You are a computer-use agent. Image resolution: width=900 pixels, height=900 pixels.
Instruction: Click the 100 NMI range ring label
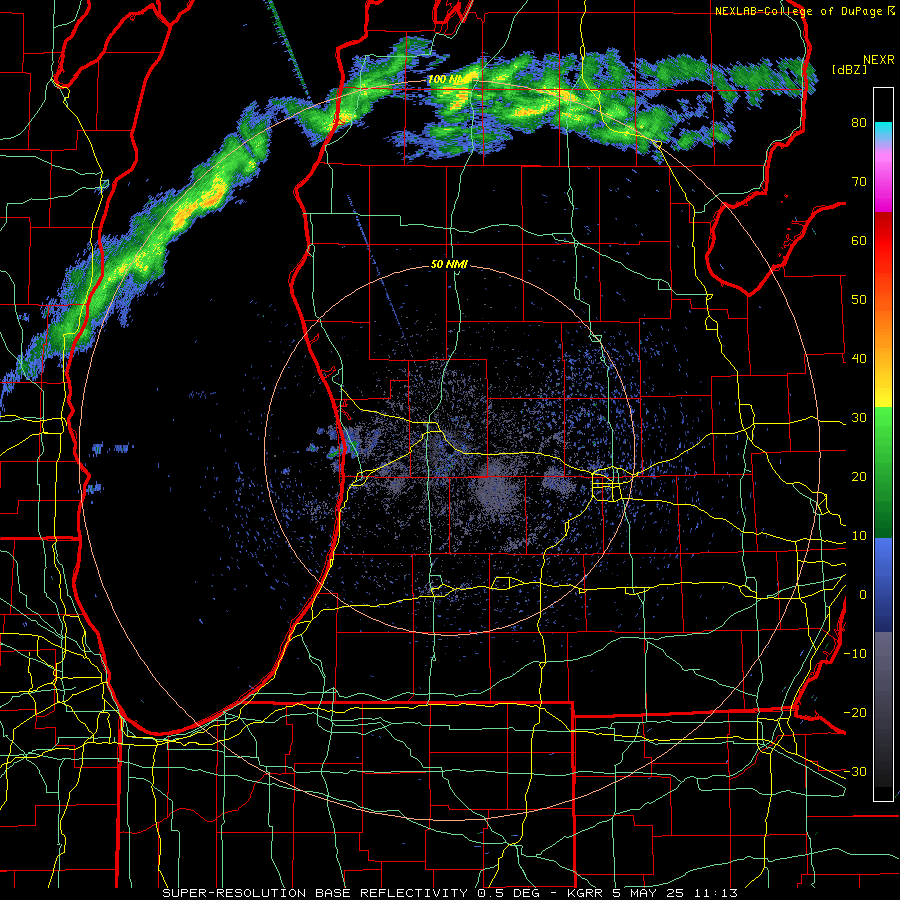(x=448, y=79)
